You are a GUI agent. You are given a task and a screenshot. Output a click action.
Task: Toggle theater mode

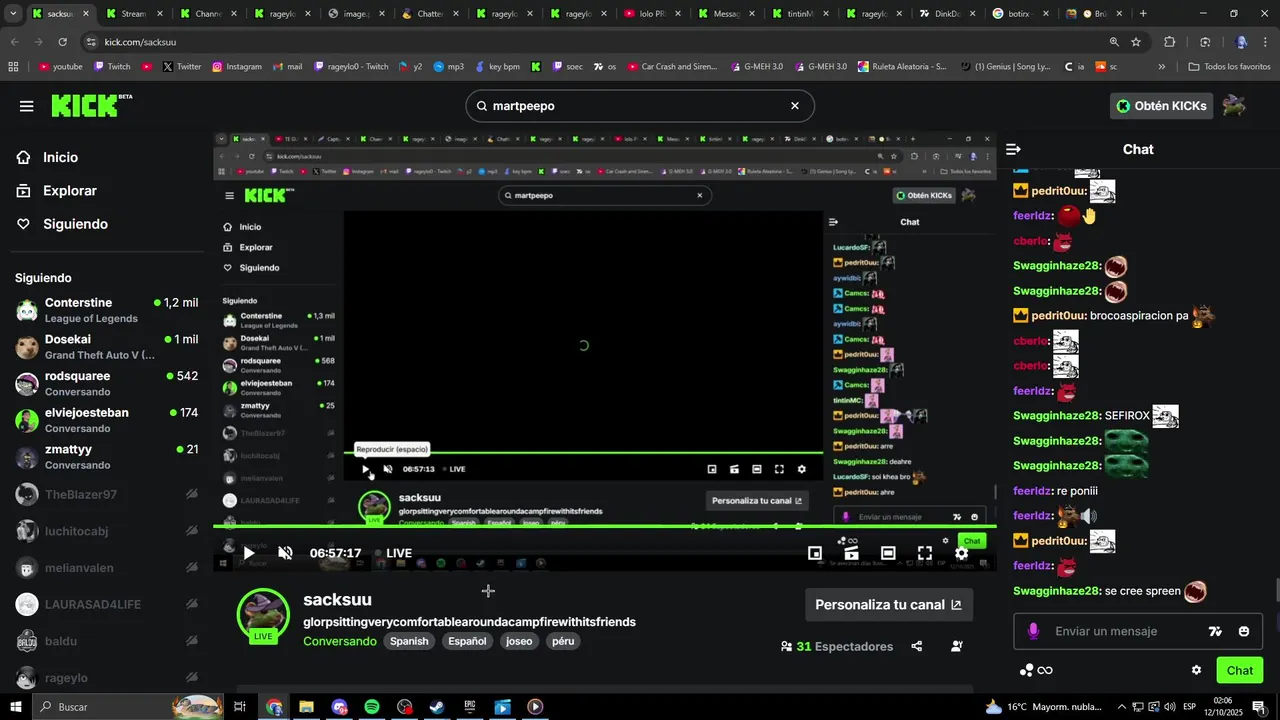888,553
